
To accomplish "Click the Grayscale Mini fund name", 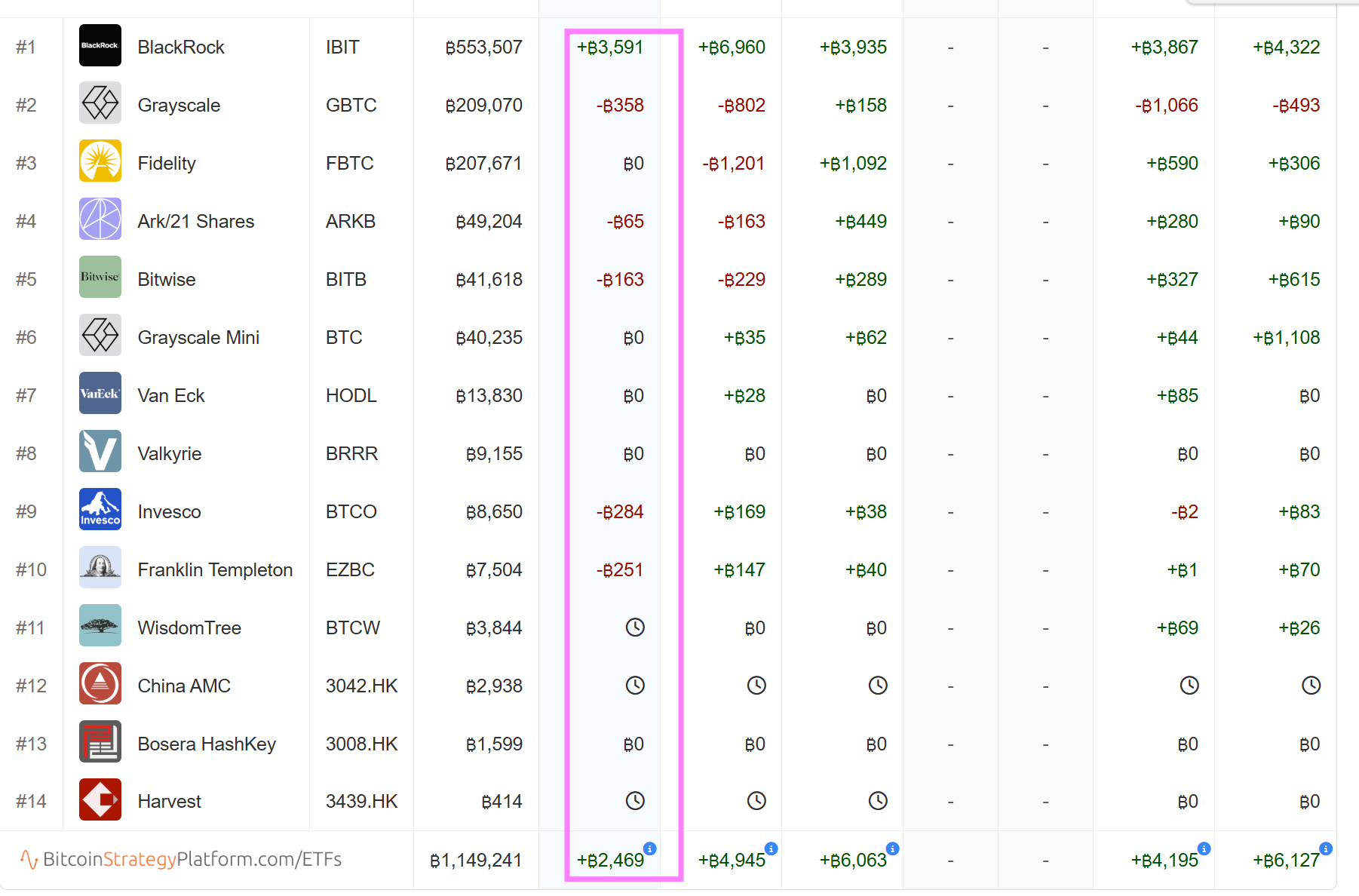I will point(198,338).
